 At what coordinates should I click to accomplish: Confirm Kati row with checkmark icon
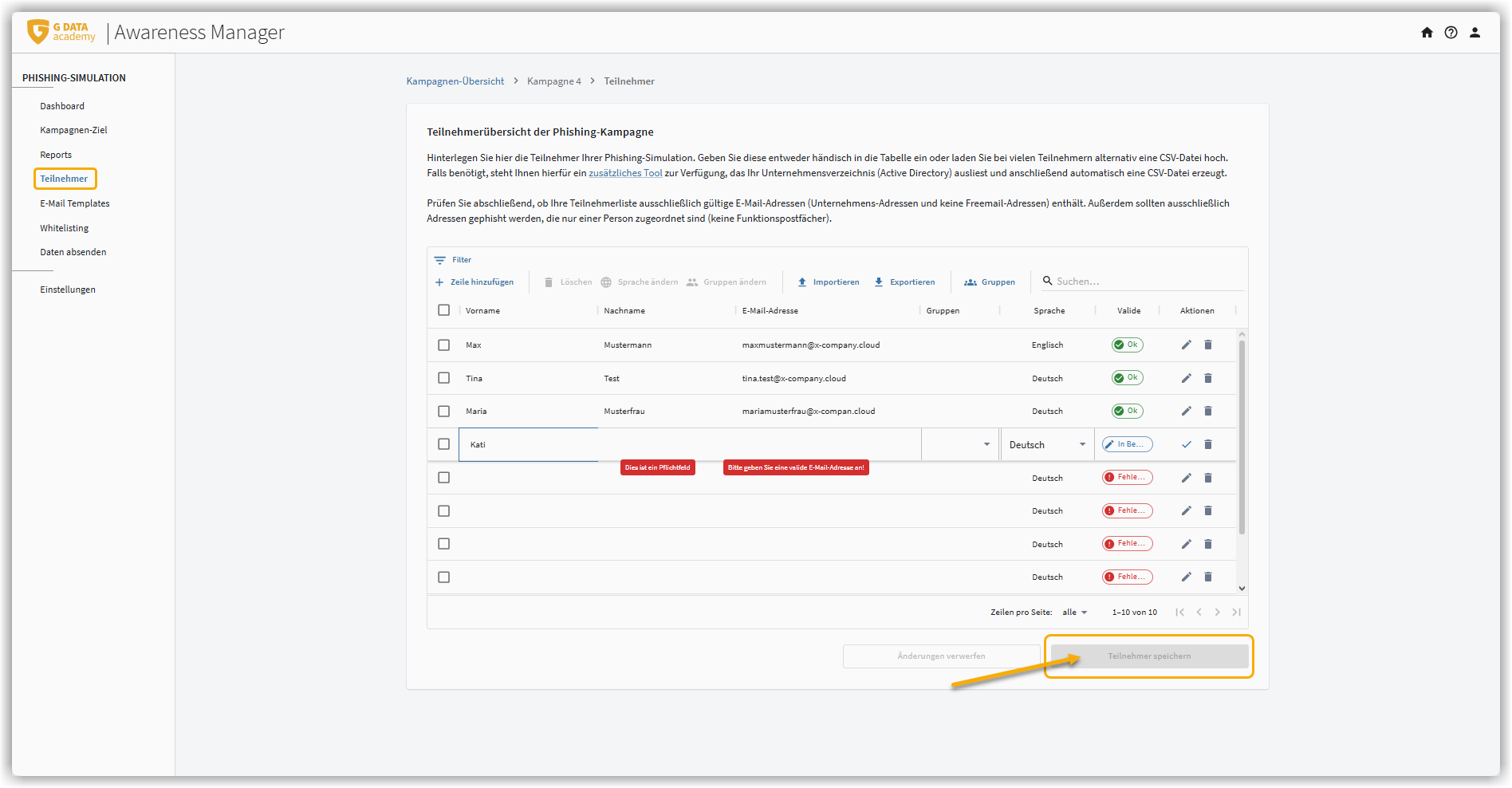click(1186, 444)
